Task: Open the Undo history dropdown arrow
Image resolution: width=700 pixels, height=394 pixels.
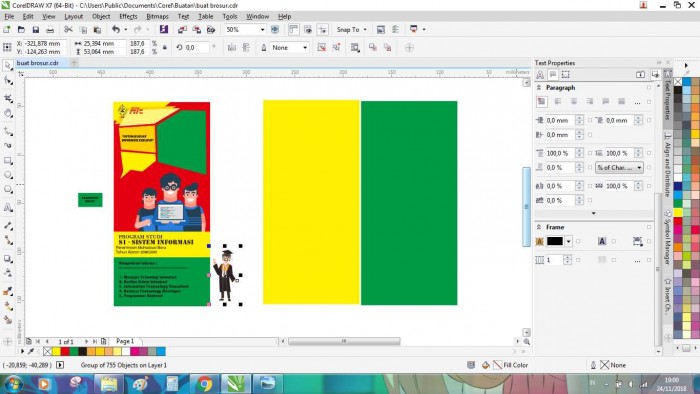Action: [x=125, y=29]
